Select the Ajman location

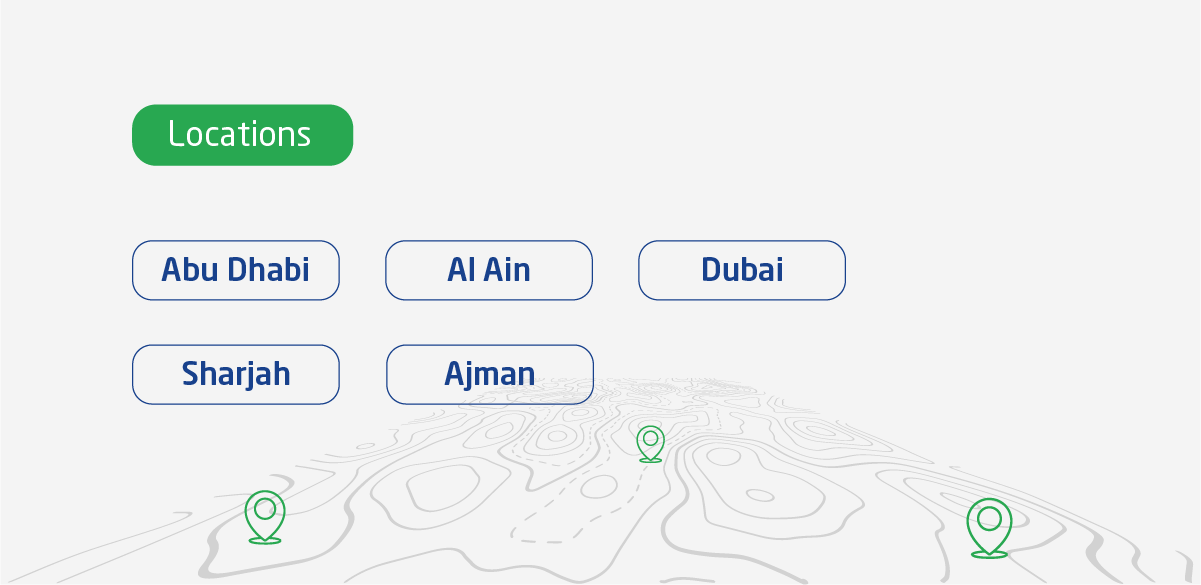coord(490,374)
